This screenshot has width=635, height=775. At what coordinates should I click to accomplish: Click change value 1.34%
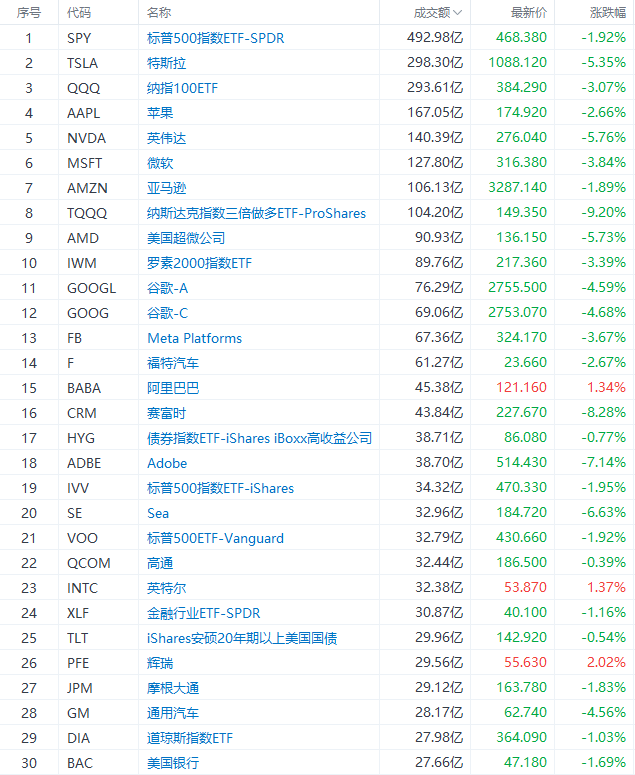tap(606, 387)
